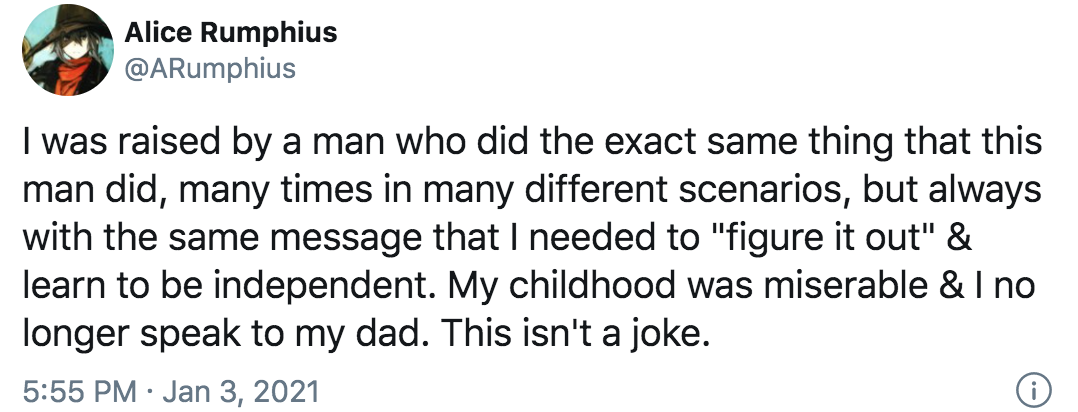Click the tweet's first line starting "I was raised"
1078x412 pixels.
[533, 142]
